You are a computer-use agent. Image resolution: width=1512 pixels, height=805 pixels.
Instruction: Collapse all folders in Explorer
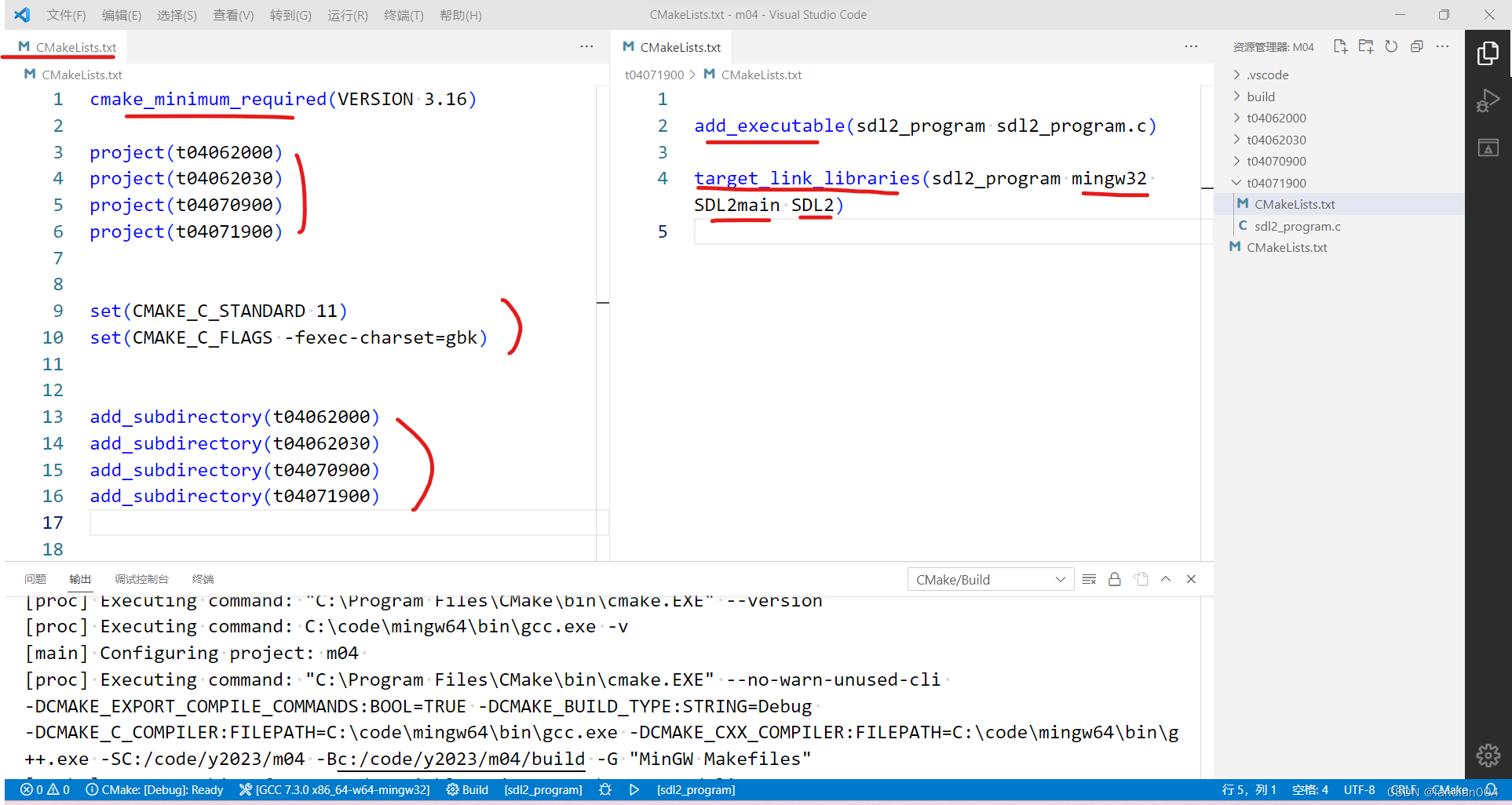tap(1417, 46)
